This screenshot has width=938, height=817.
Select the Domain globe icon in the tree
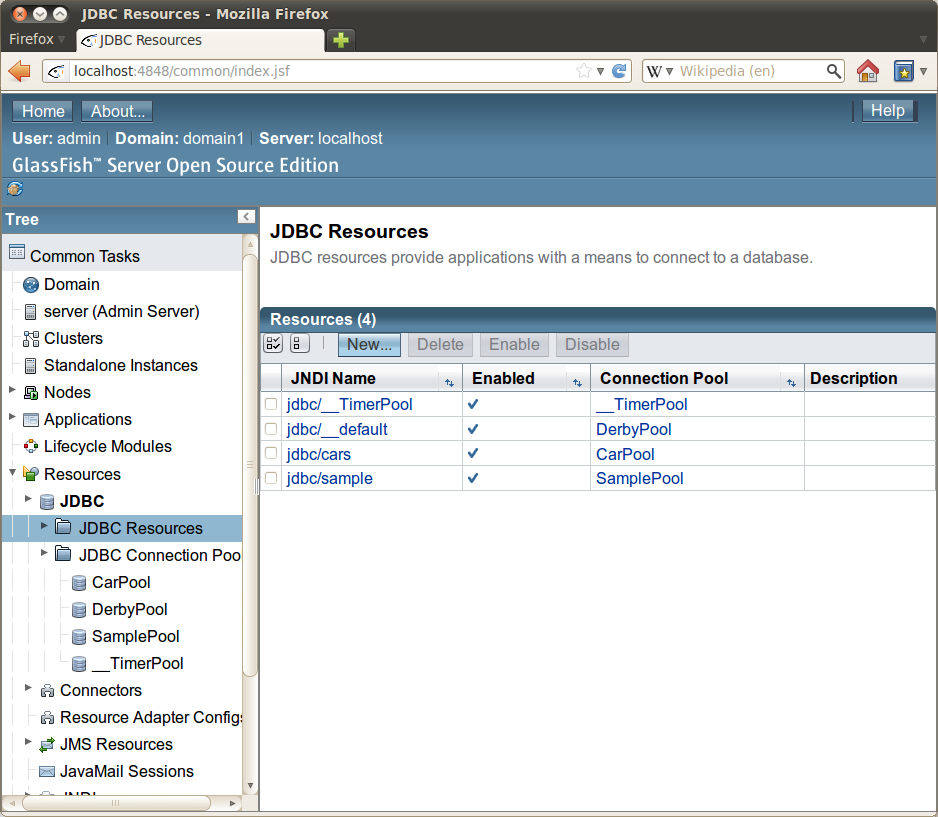tap(29, 284)
